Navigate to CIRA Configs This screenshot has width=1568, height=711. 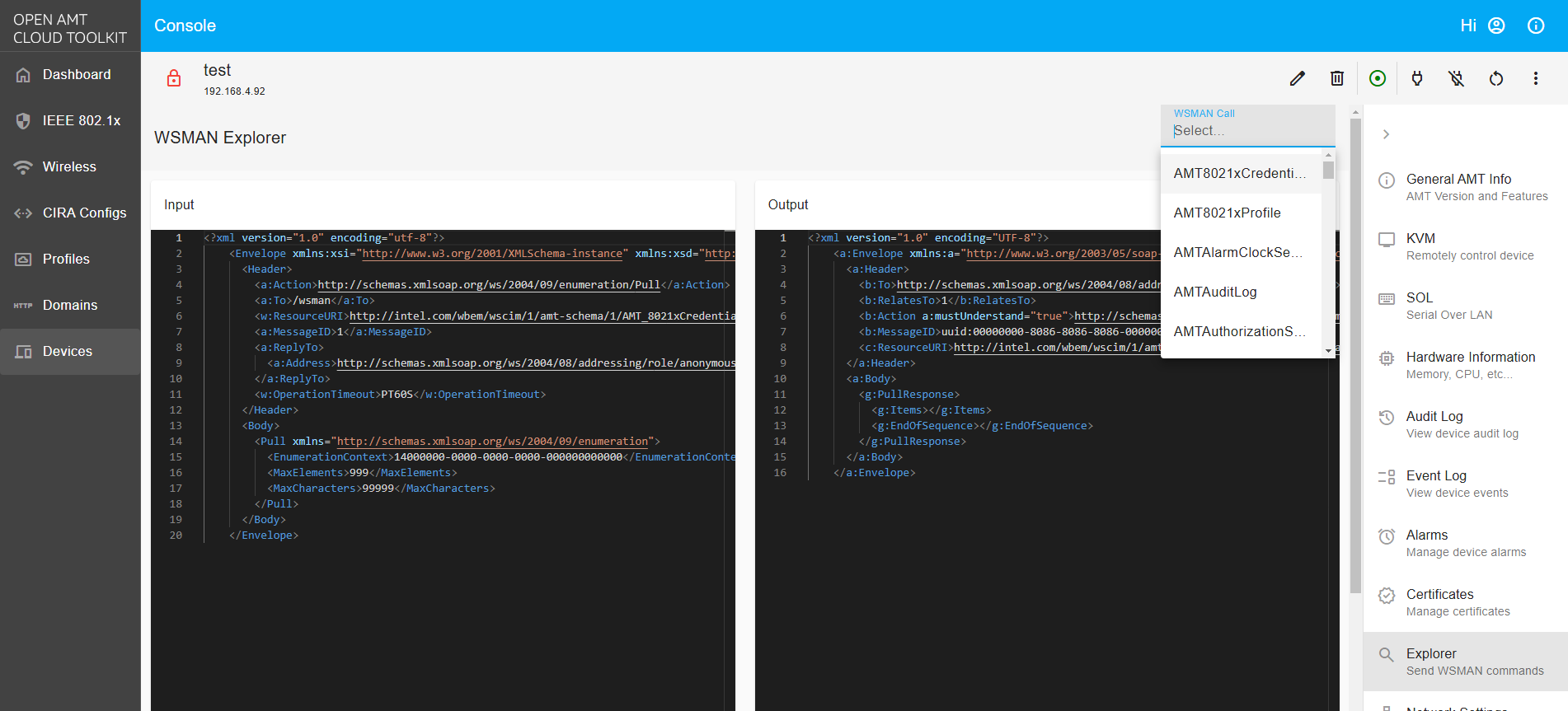[70, 213]
